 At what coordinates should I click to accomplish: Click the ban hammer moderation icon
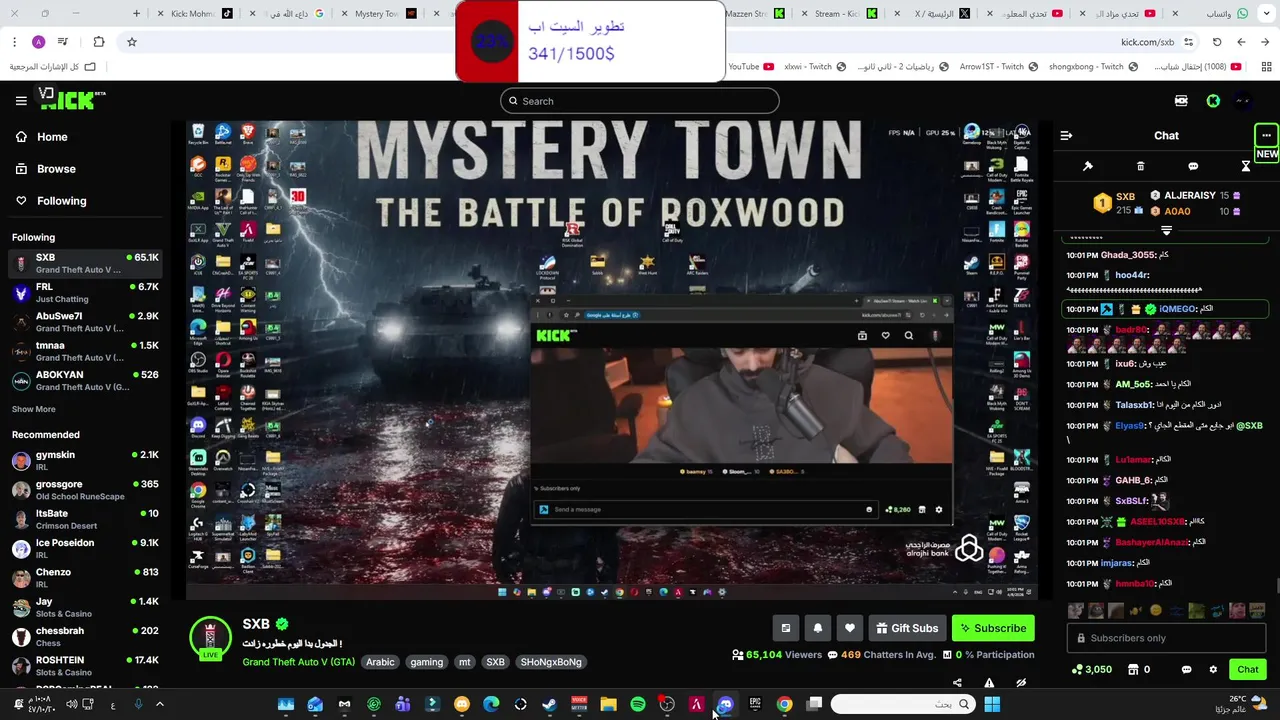(1088, 166)
